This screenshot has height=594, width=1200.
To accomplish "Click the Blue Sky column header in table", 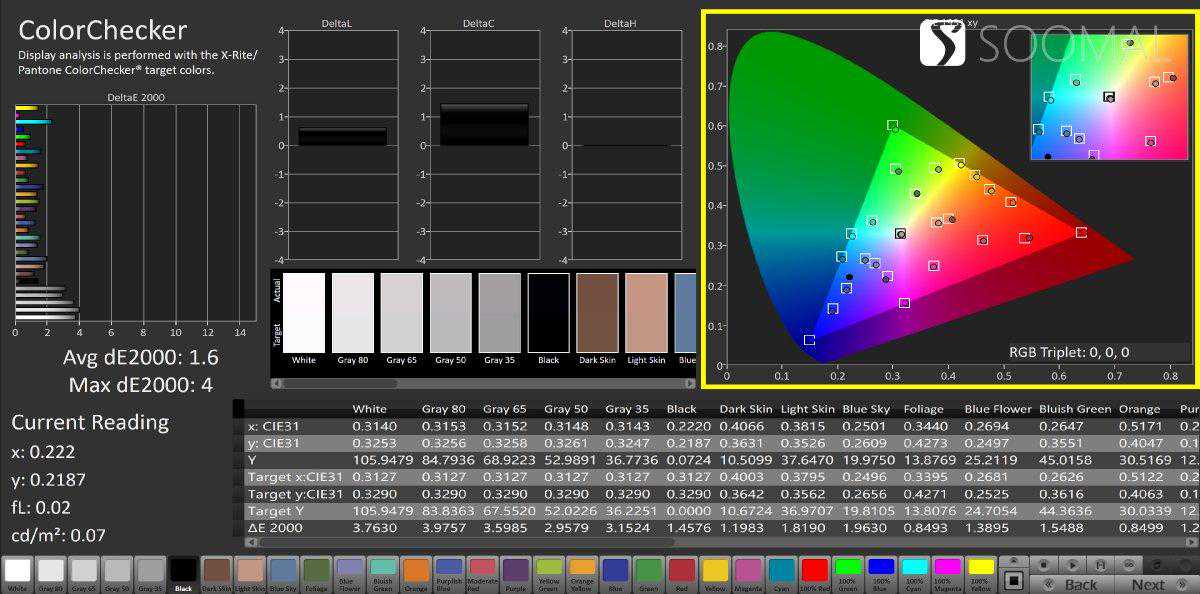I will [x=868, y=409].
